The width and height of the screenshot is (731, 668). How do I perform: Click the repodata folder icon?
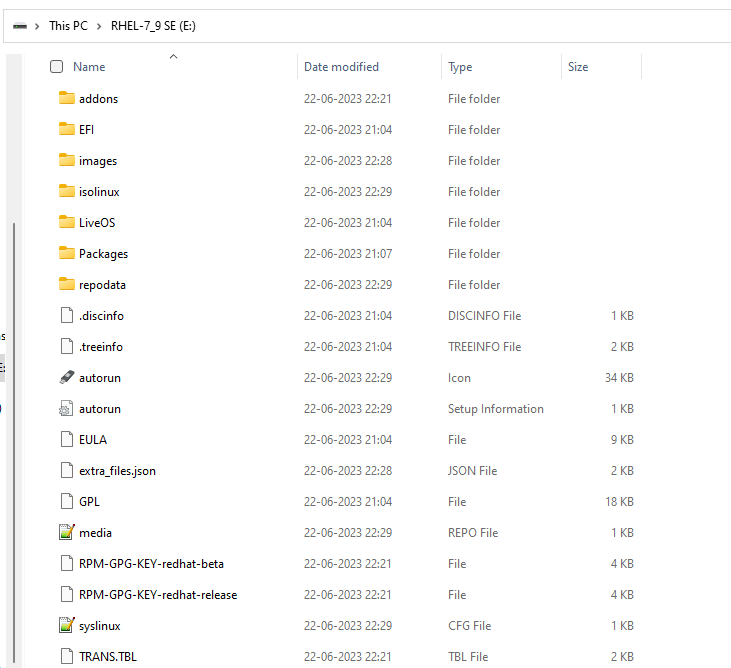[67, 284]
